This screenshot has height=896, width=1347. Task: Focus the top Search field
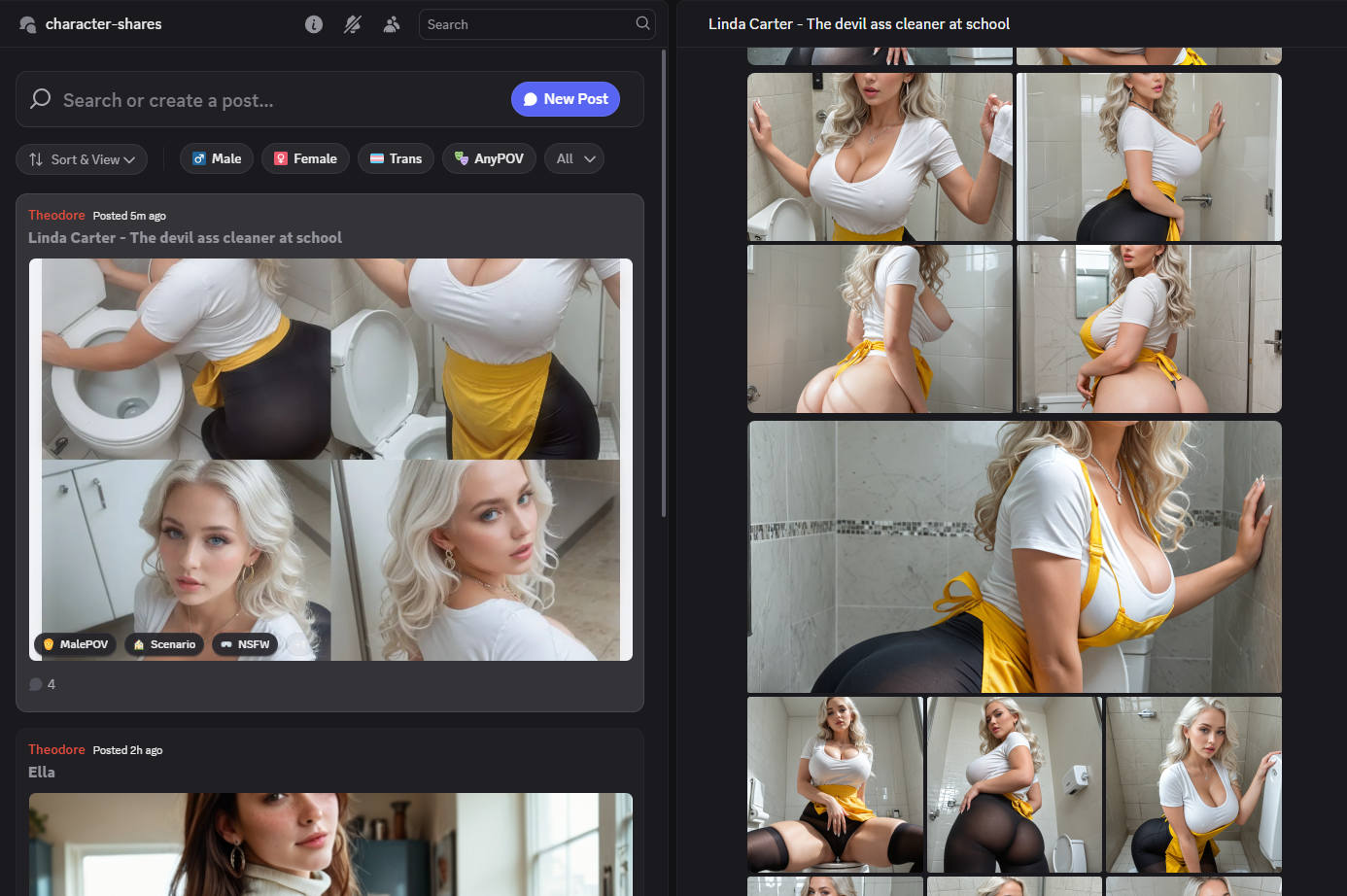536,24
